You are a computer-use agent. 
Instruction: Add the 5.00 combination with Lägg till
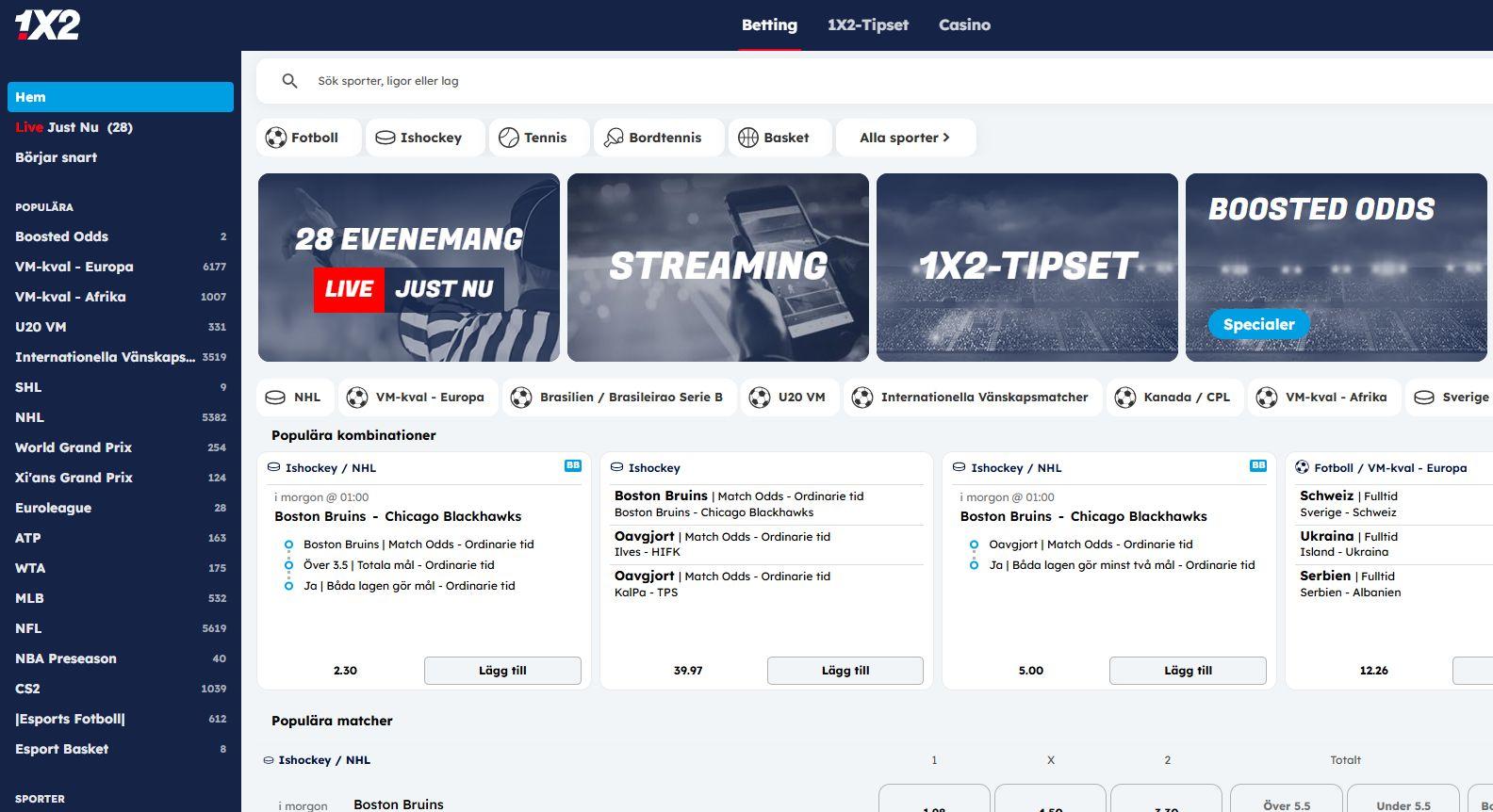(x=1188, y=671)
